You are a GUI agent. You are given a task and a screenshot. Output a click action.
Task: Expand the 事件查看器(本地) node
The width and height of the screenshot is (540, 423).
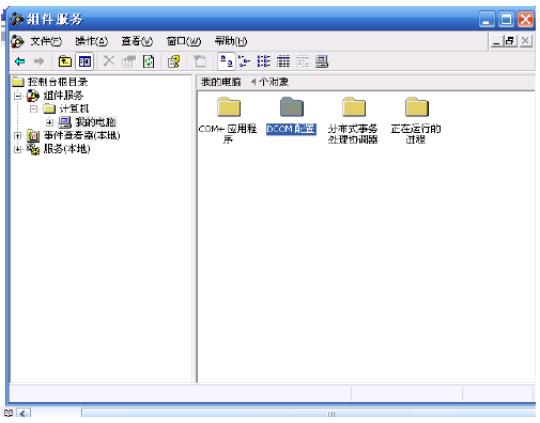(18, 136)
